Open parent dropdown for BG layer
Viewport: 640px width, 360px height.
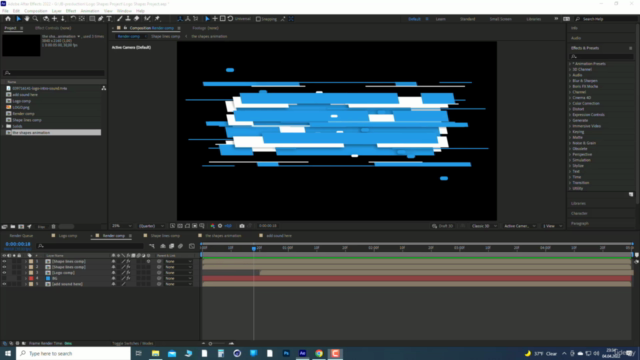(x=178, y=278)
